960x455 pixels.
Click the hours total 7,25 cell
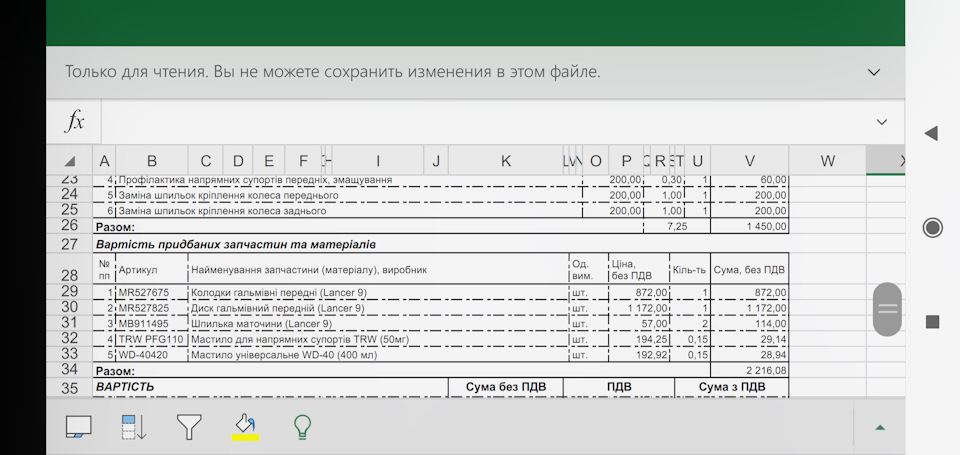(677, 227)
